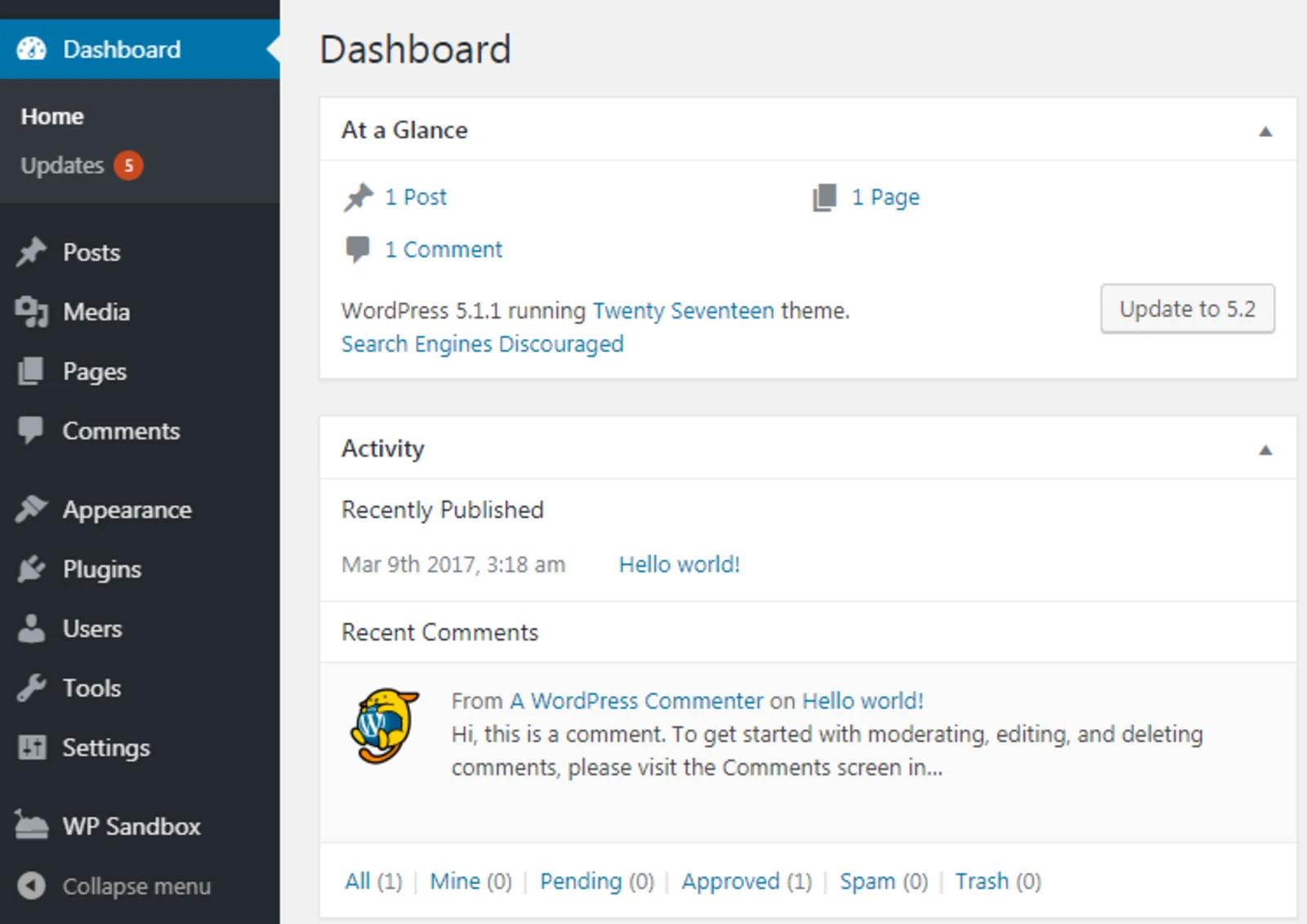The image size is (1307, 924).
Task: Click the Users person icon
Action: pyautogui.click(x=32, y=629)
